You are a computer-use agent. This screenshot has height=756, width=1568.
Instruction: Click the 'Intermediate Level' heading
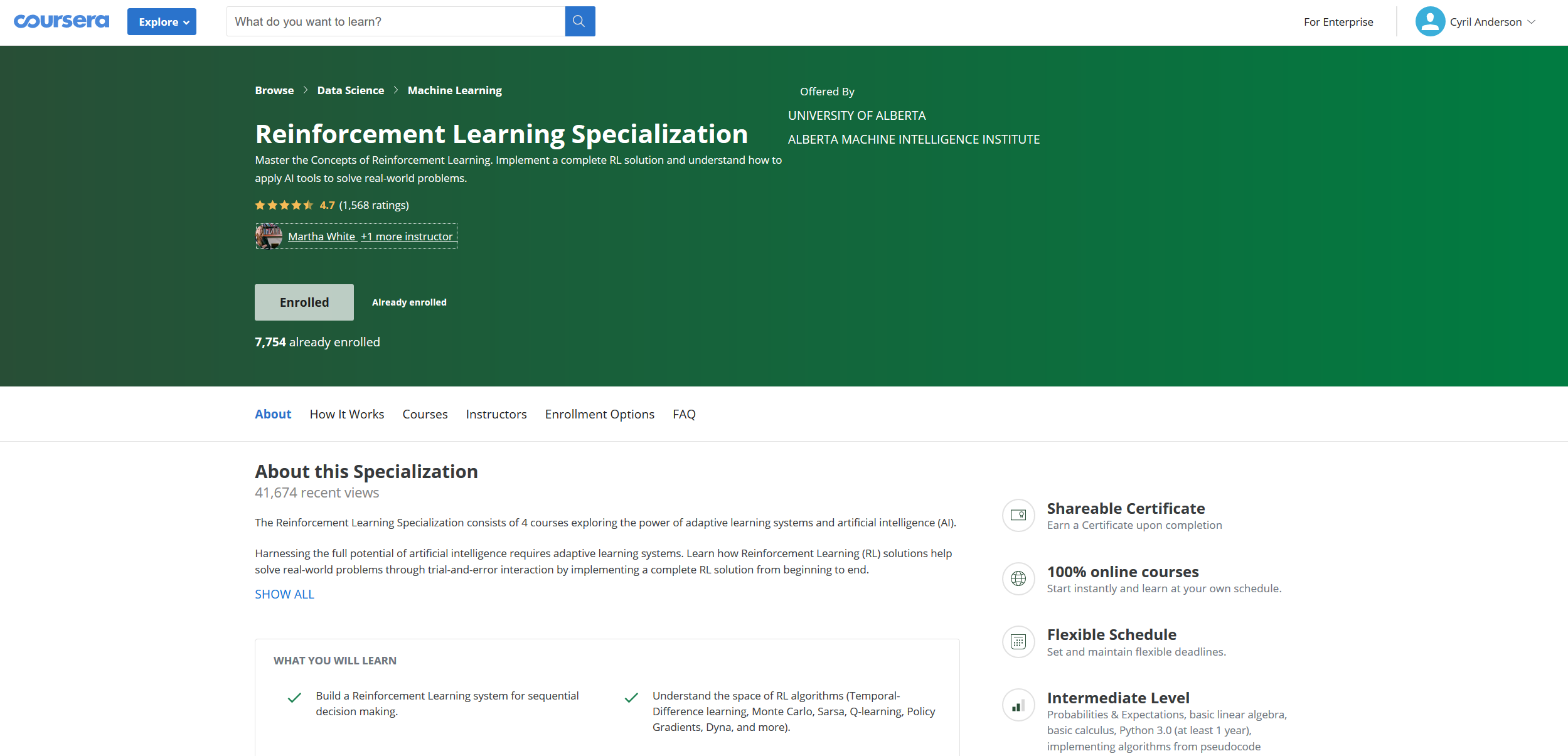[1118, 698]
